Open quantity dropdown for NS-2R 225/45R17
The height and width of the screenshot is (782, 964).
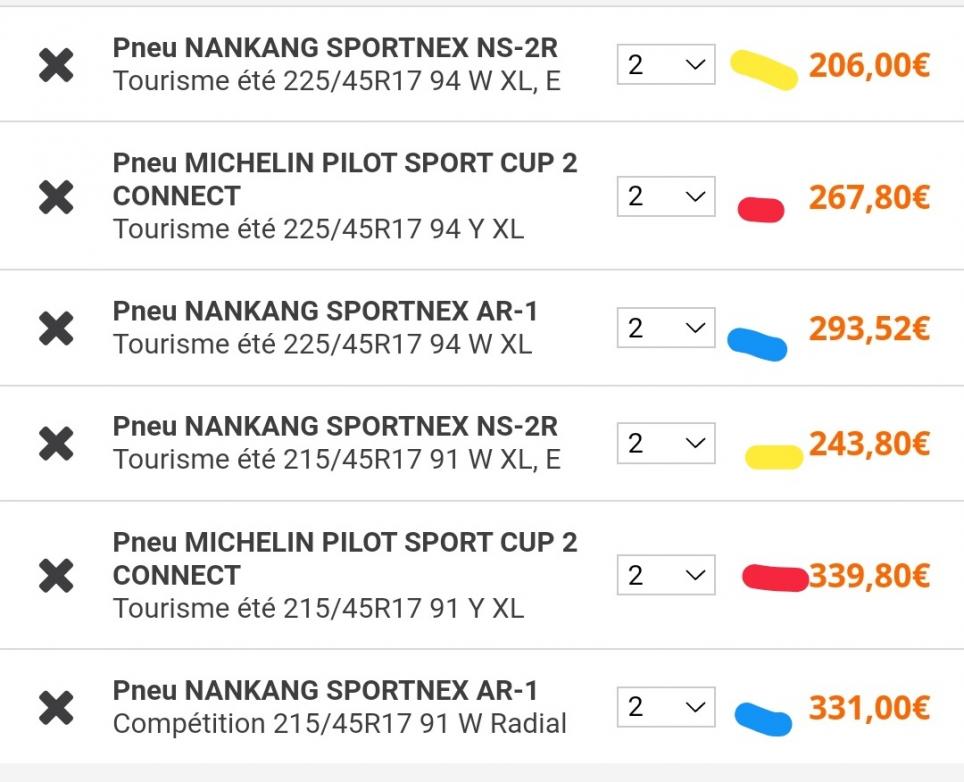tap(665, 65)
